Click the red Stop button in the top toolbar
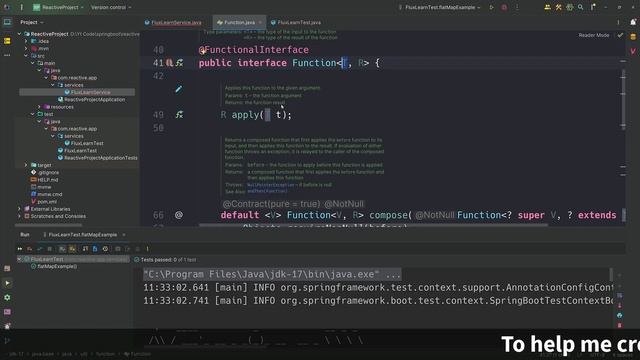The width and height of the screenshot is (640, 360). coord(504,7)
